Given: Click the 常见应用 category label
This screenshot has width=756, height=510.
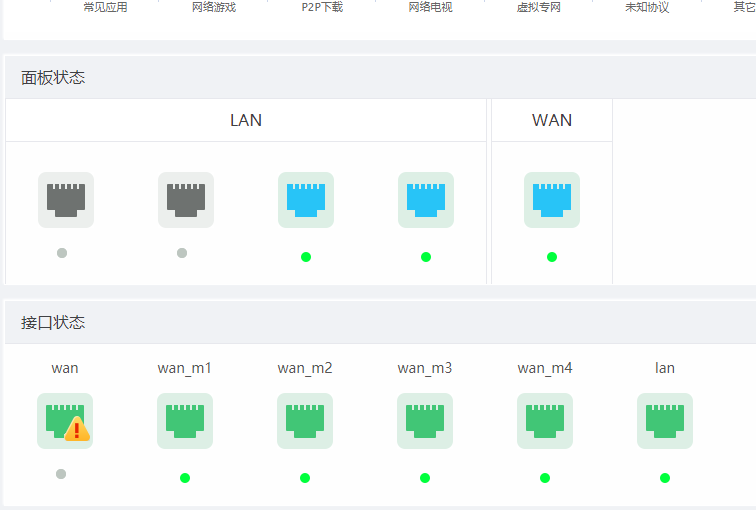Looking at the screenshot, I should click(105, 8).
